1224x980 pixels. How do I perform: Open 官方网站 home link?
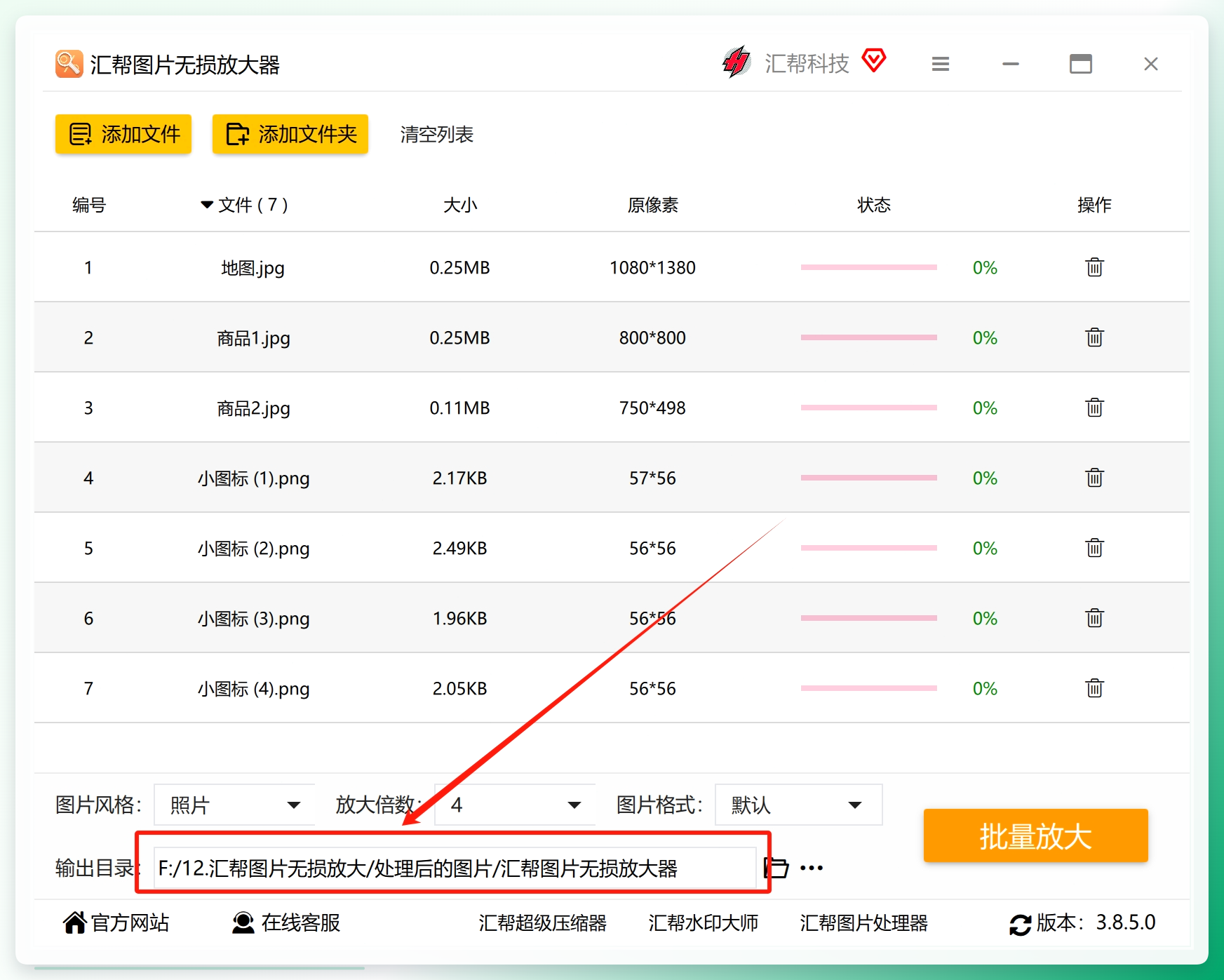point(116,922)
